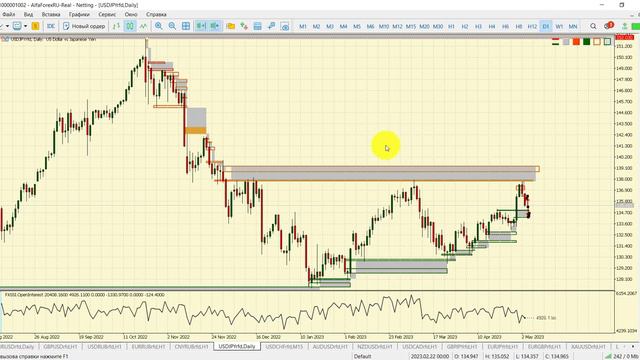Switch to XAUUSDrfd,H1 chart tab
Screen dimensions: 640x360
tap(588, 347)
